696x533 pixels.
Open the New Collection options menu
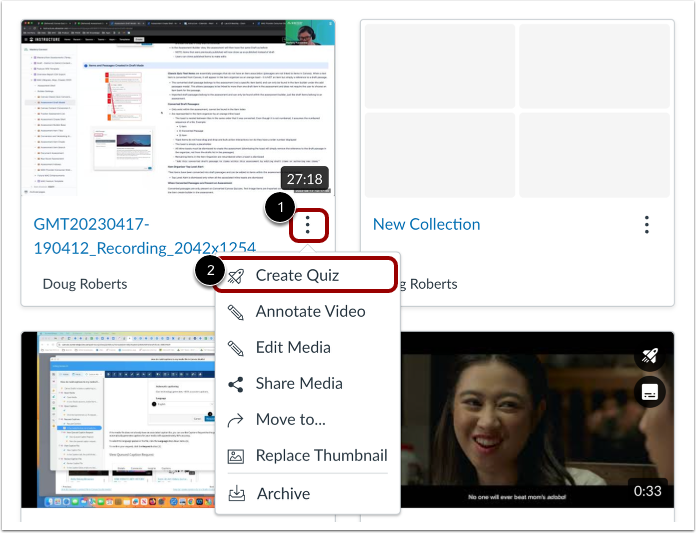(x=646, y=225)
